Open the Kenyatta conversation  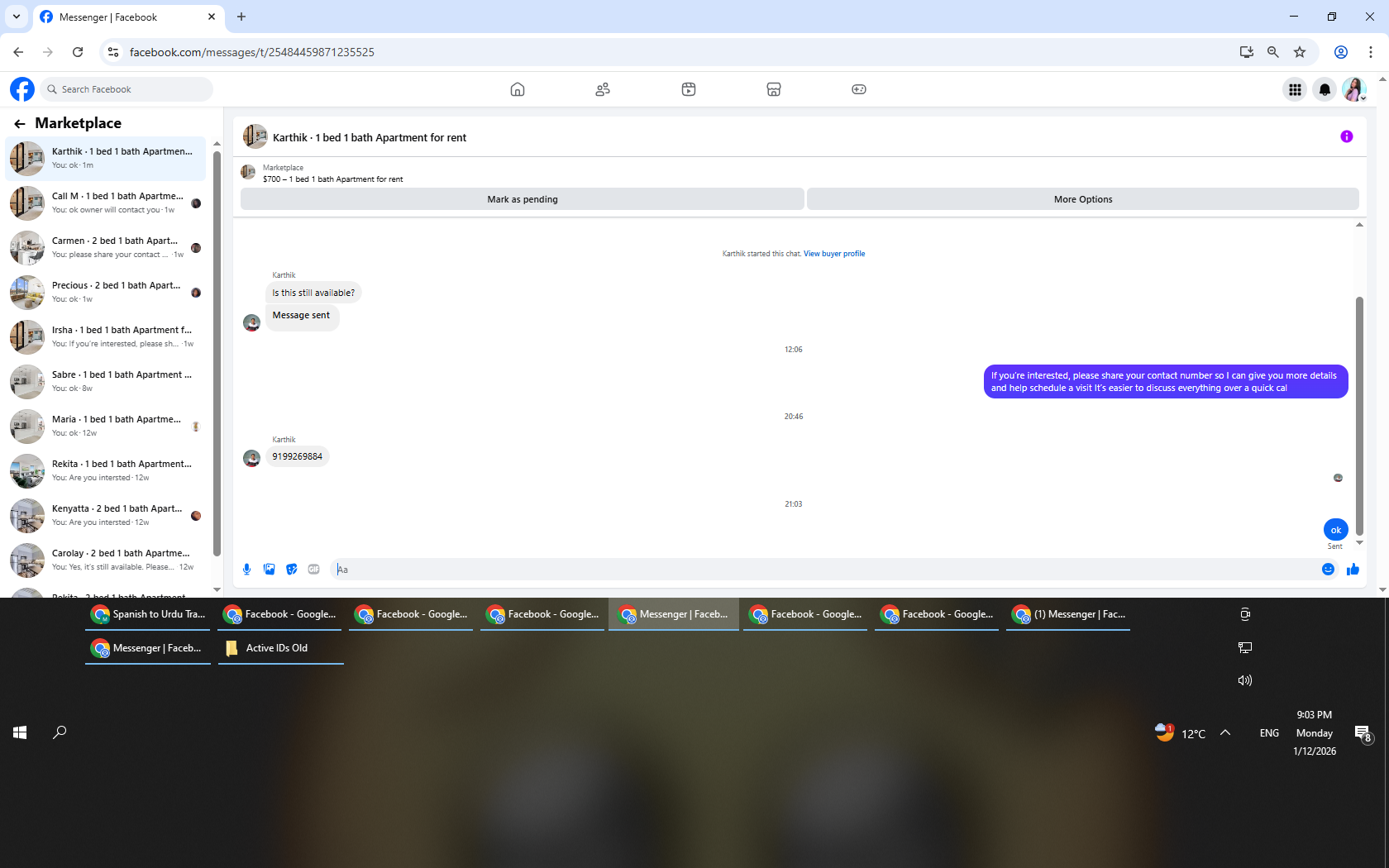click(x=106, y=515)
